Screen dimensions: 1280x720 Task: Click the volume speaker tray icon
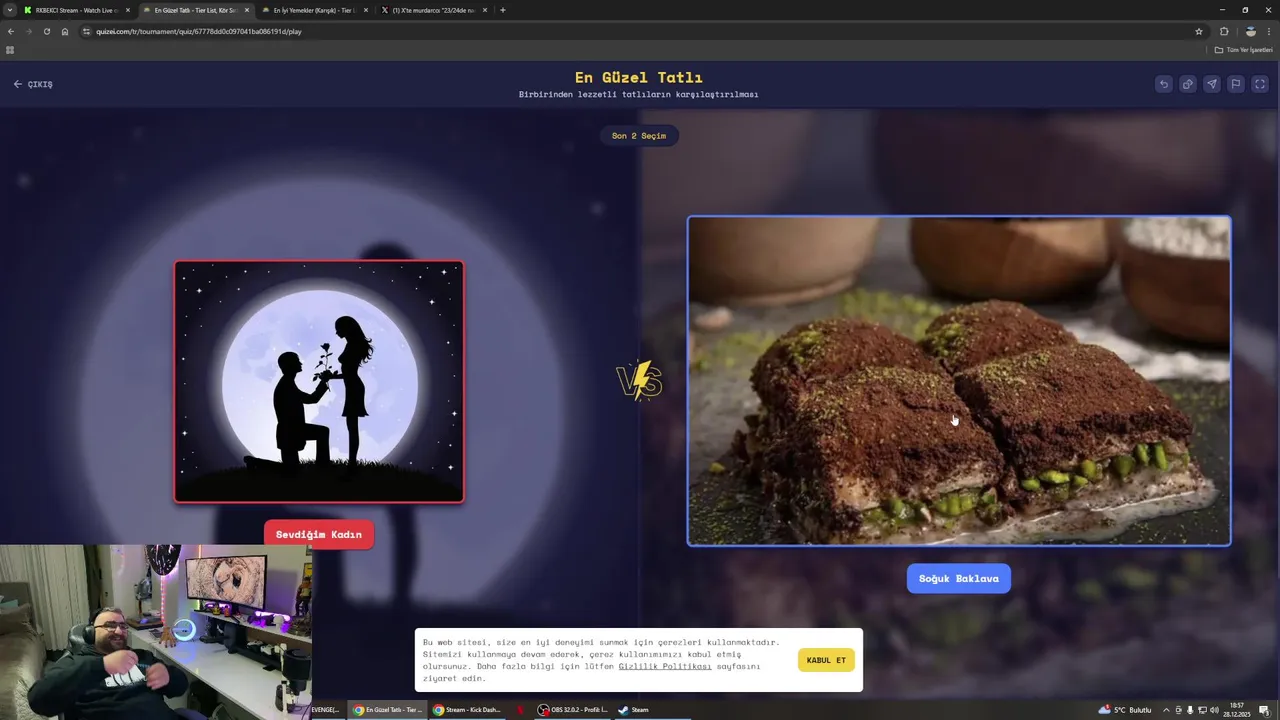1214,710
